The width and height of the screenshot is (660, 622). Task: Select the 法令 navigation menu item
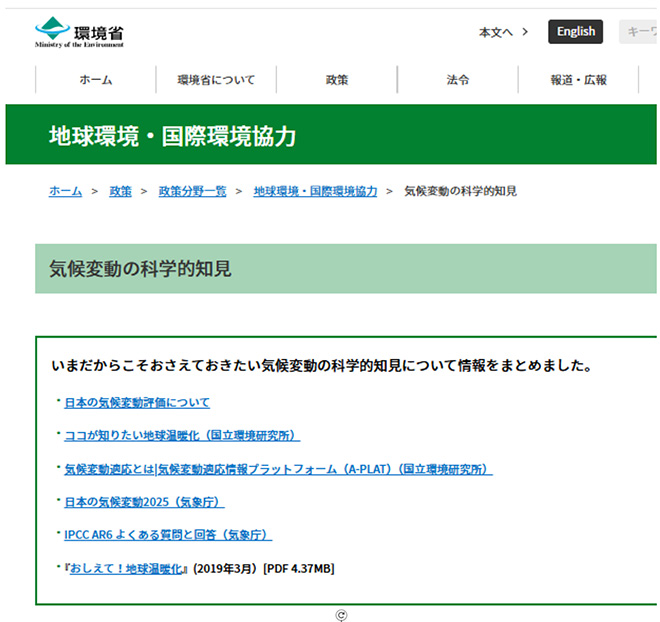point(458,80)
